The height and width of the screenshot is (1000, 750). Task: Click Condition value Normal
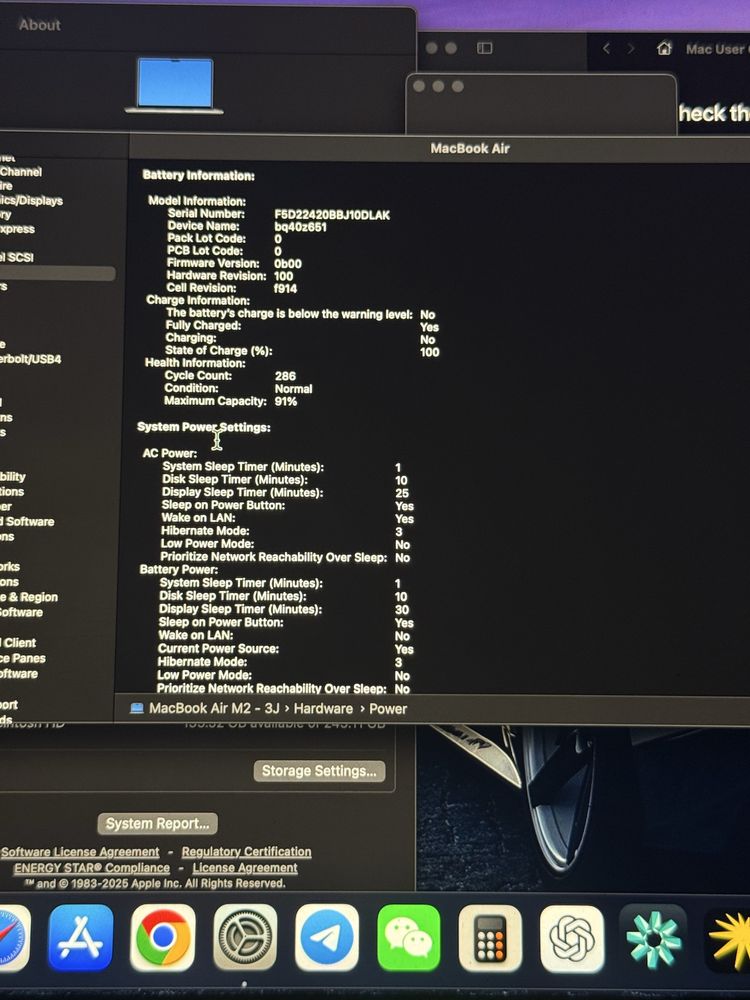pyautogui.click(x=293, y=389)
